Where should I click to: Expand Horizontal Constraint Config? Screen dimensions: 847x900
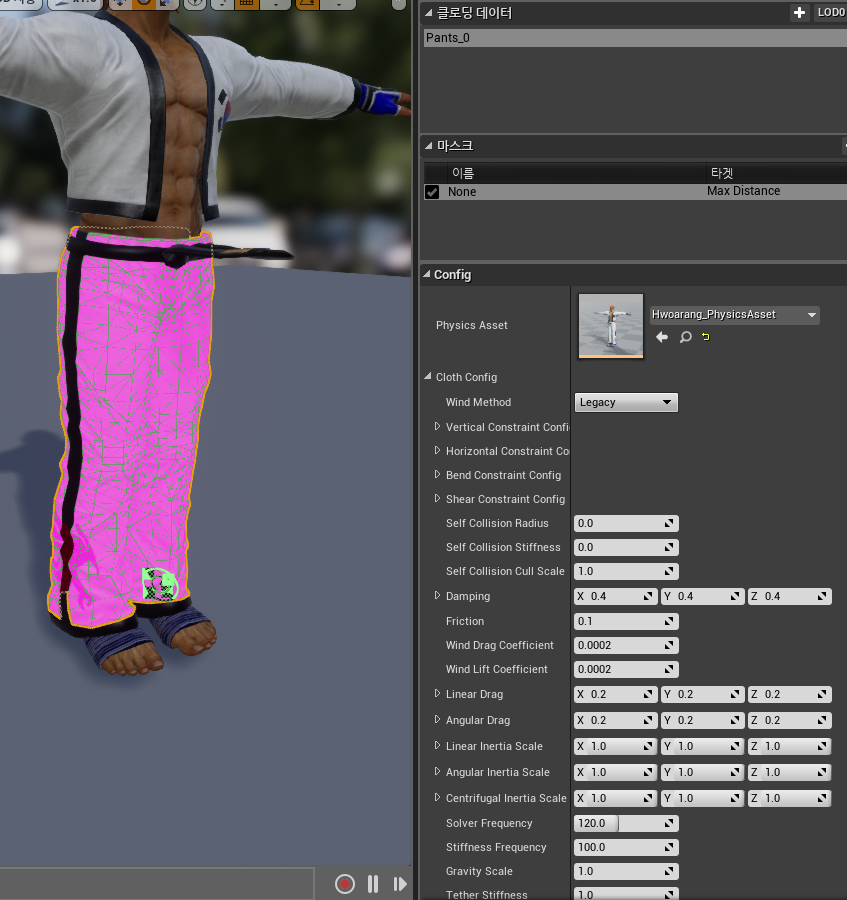tap(437, 451)
